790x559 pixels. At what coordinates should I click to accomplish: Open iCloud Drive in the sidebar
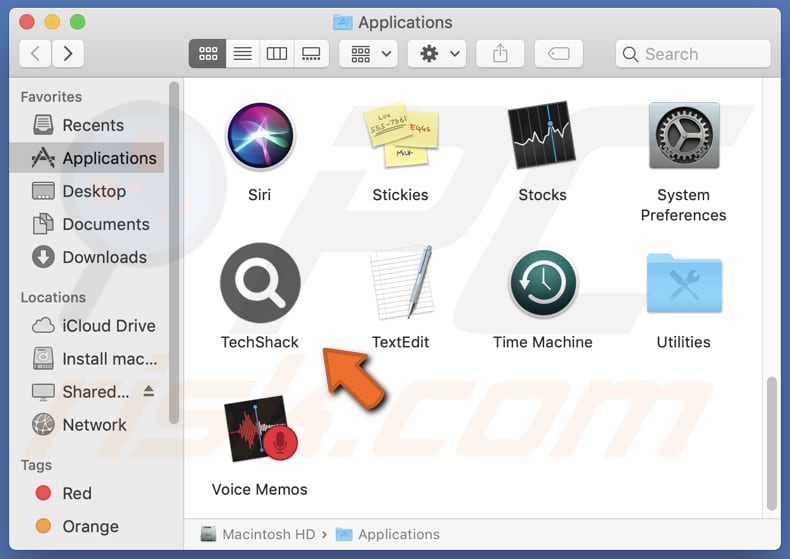click(x=87, y=326)
